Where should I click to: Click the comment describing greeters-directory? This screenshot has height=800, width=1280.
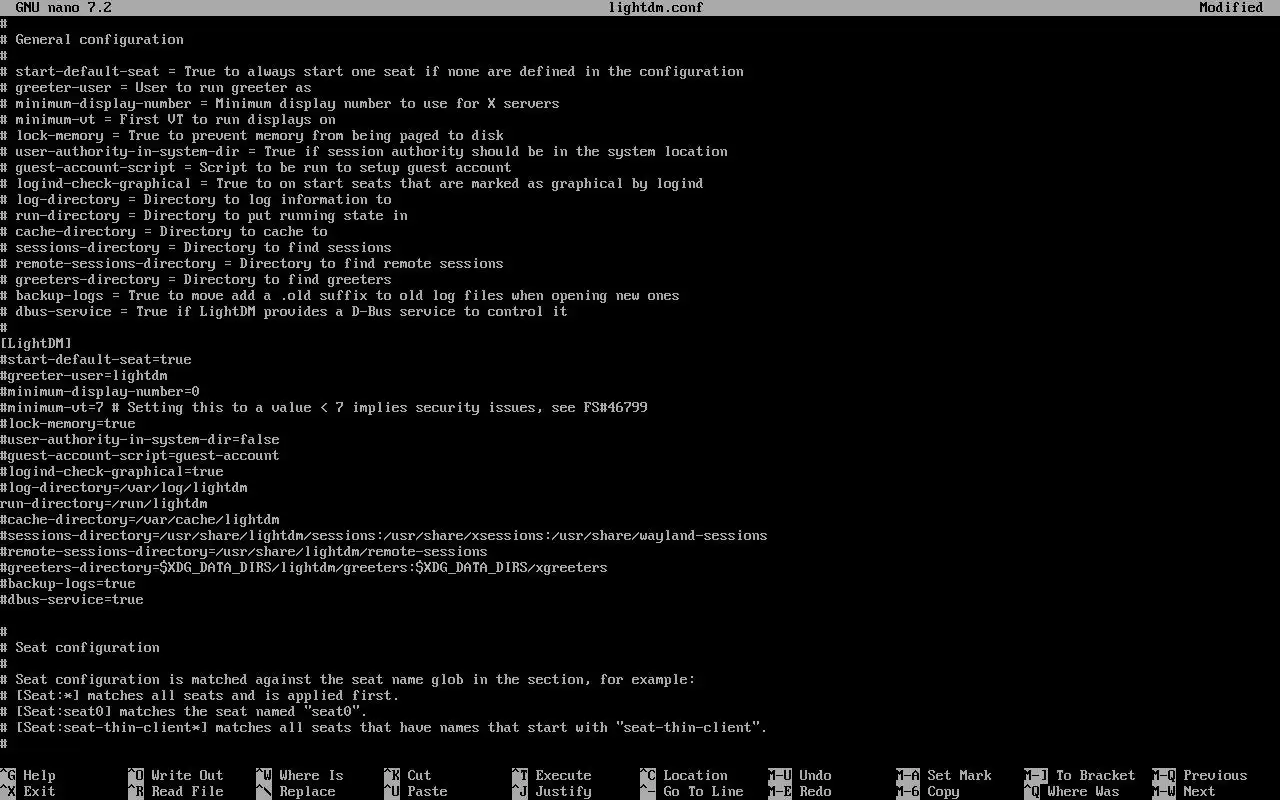[x=196, y=279]
